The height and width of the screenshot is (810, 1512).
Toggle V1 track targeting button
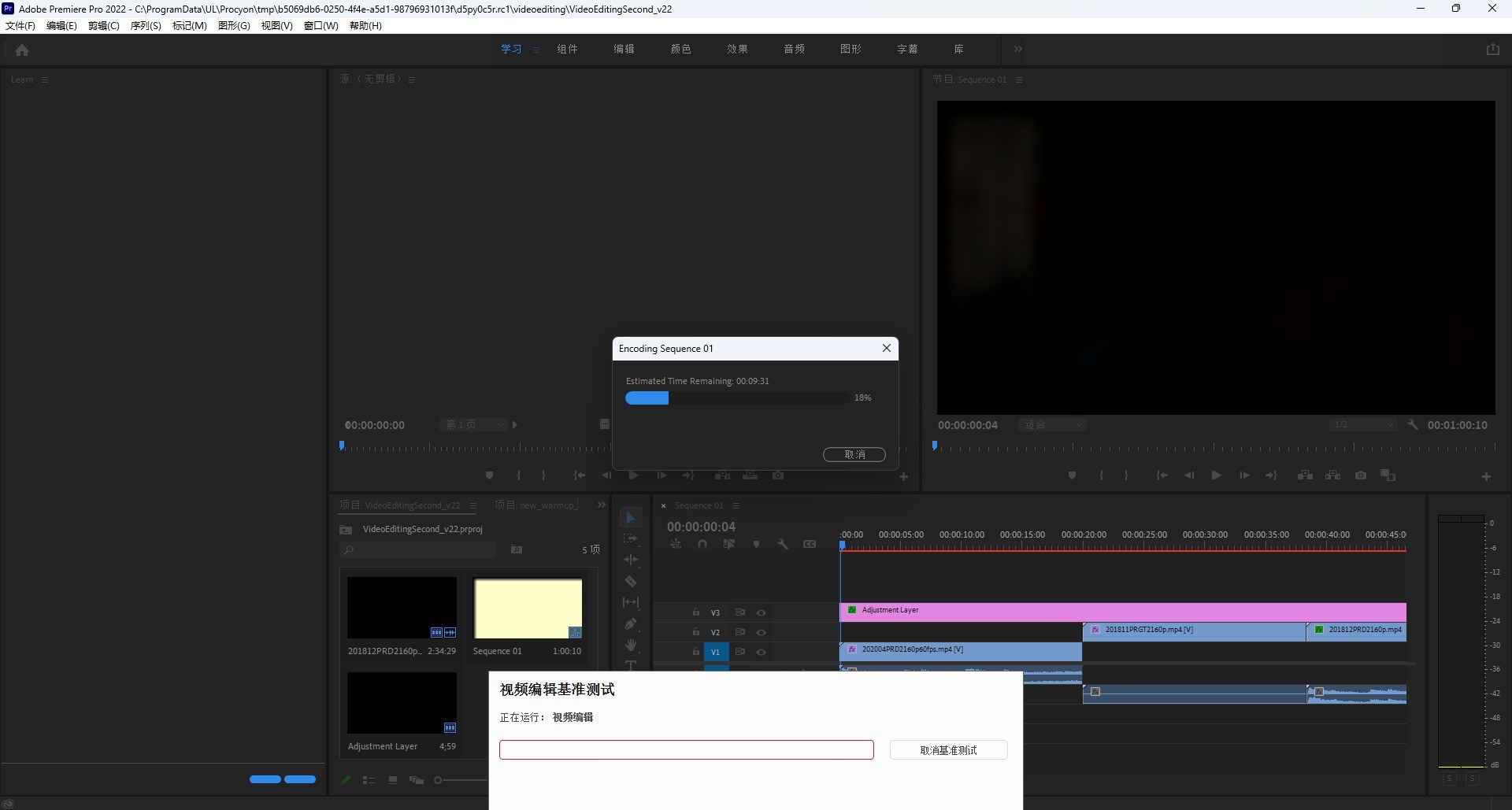pos(716,652)
